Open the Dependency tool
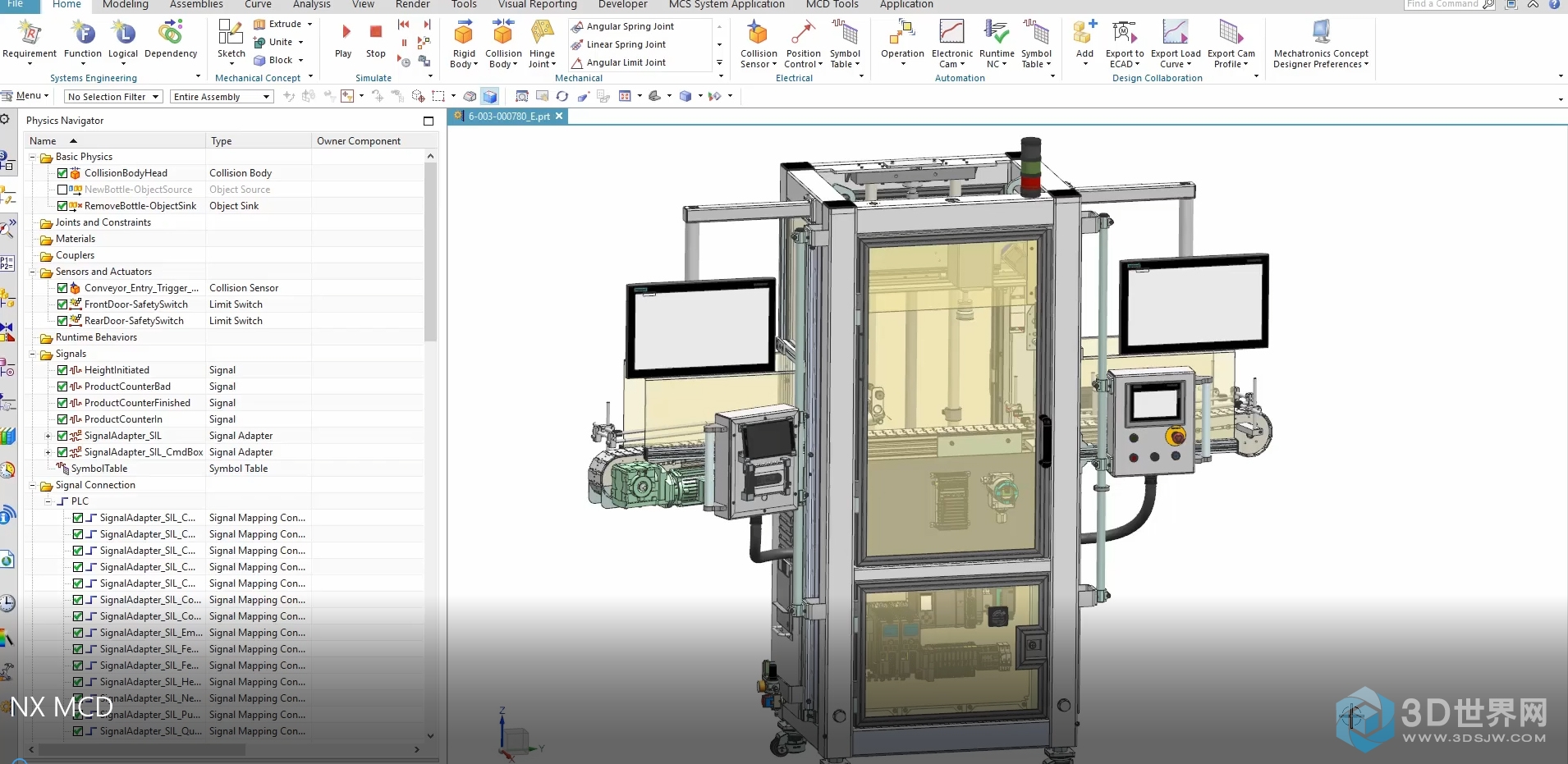The image size is (1568, 764). coord(171,41)
